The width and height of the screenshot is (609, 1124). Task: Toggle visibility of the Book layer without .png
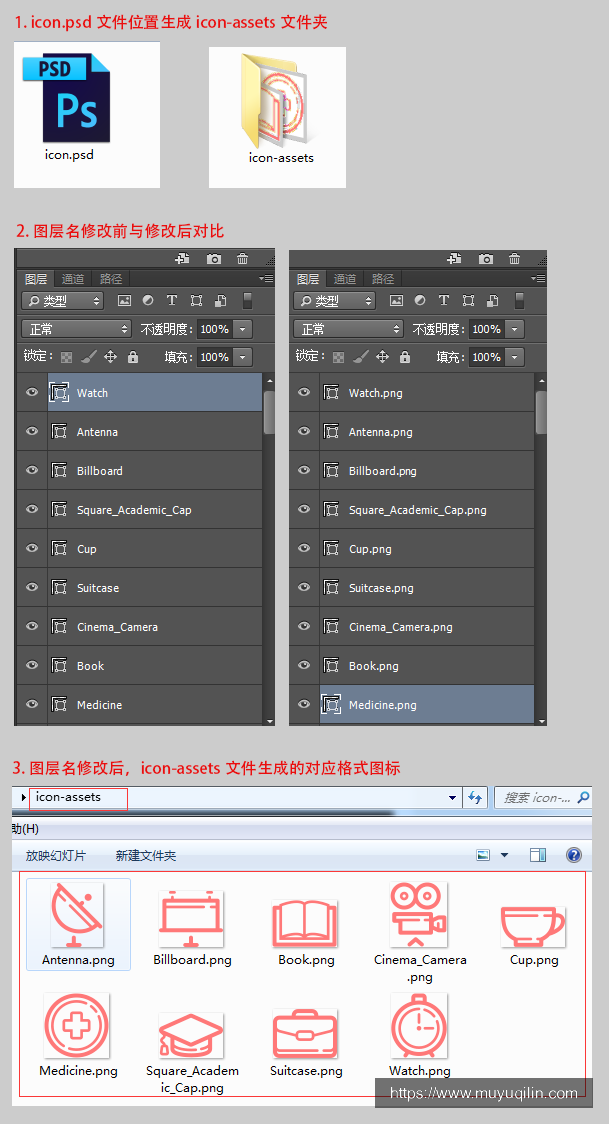(x=32, y=665)
